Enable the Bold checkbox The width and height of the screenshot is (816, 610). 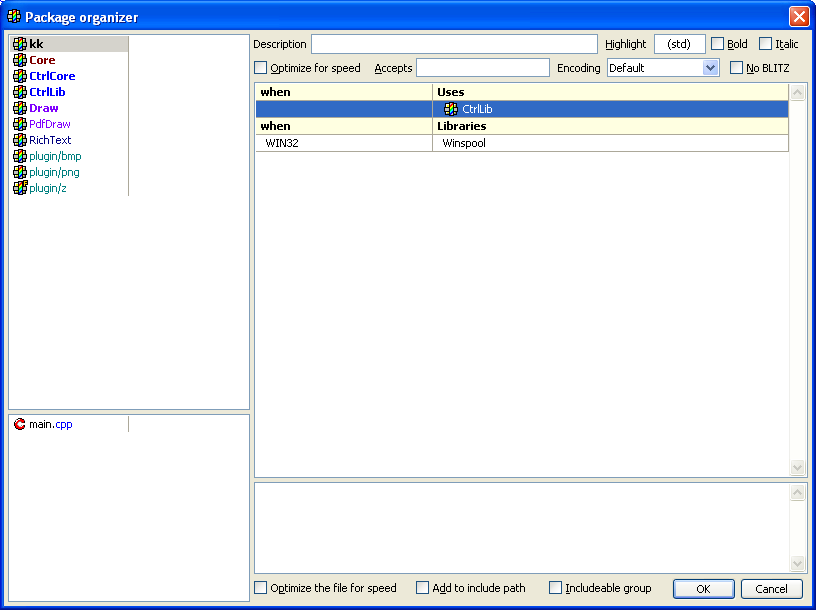point(718,44)
